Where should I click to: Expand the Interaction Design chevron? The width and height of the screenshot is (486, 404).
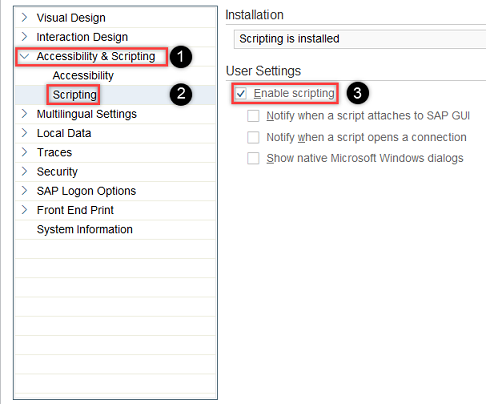24,36
